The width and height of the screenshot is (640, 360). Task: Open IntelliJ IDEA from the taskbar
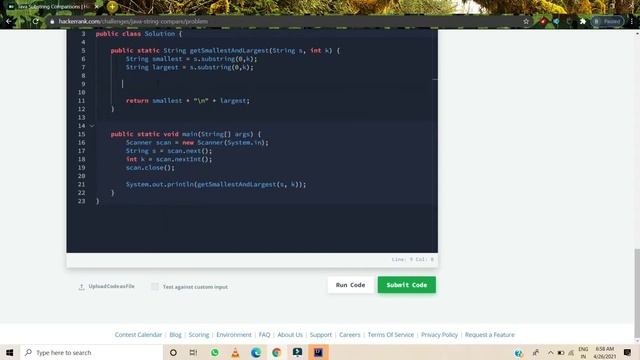[318, 352]
